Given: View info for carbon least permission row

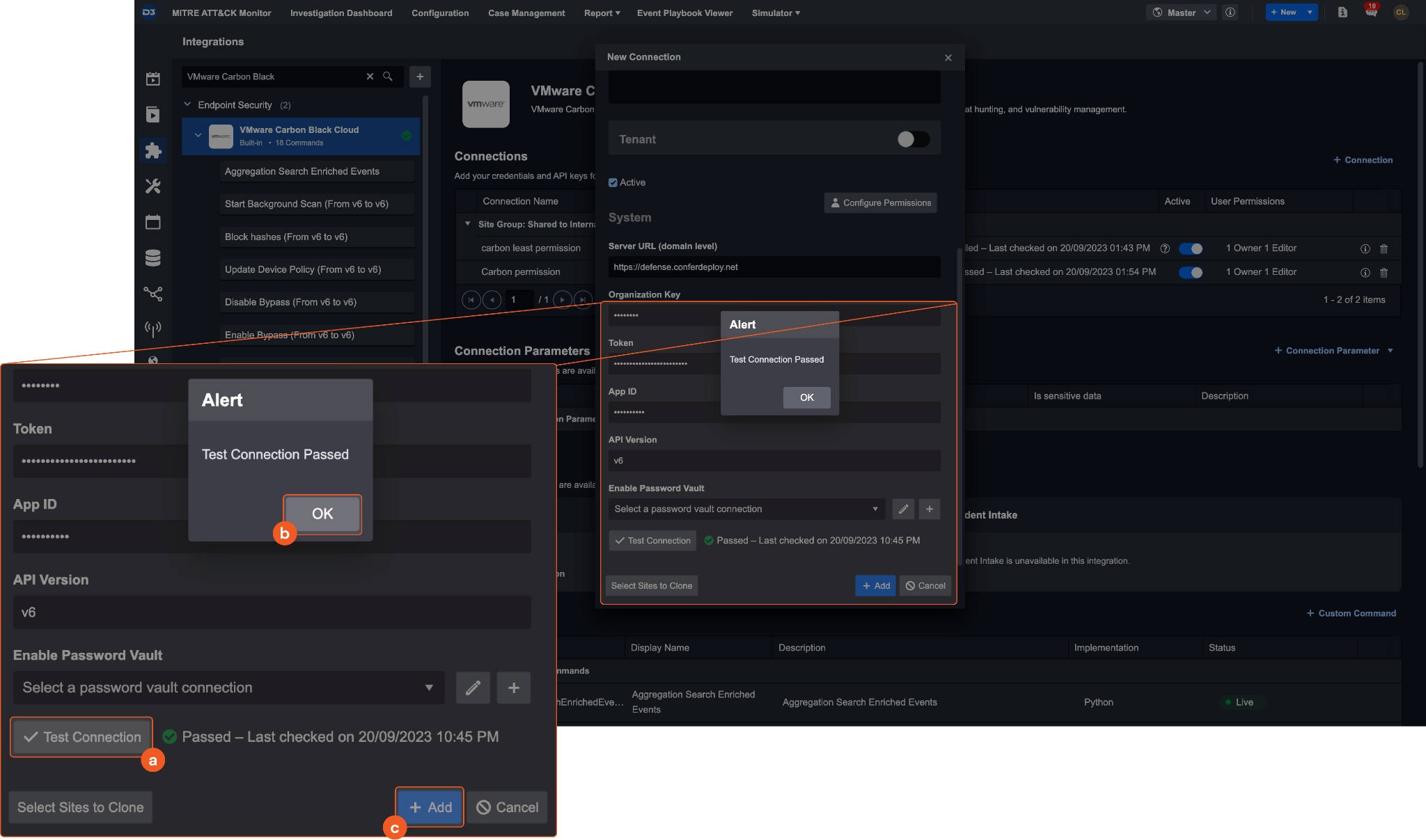Looking at the screenshot, I should tap(1365, 248).
